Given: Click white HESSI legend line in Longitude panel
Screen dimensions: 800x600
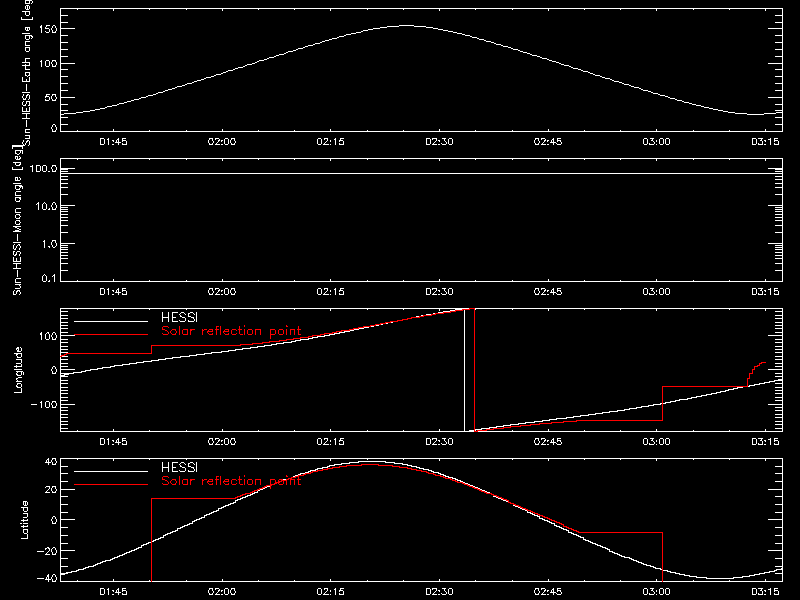Looking at the screenshot, I should [x=111, y=321].
